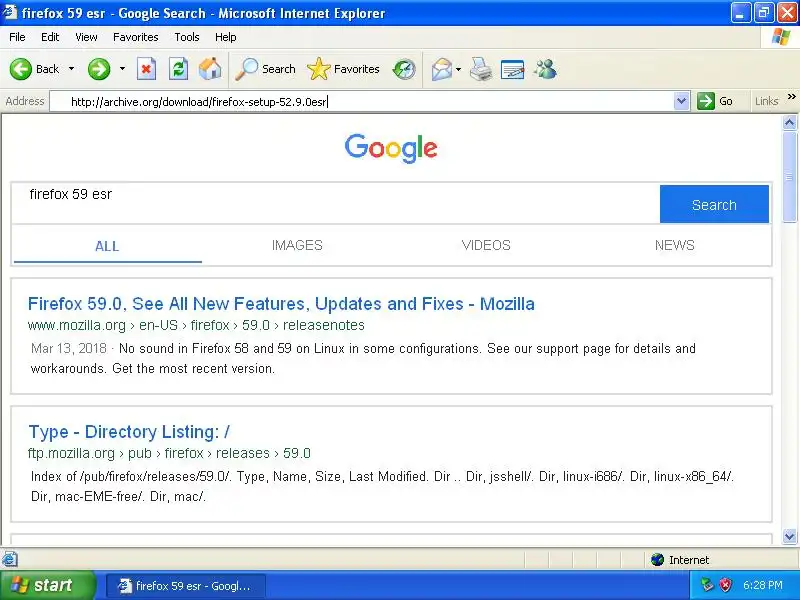Open the address bar dropdown list
This screenshot has width=800, height=600.
point(681,101)
